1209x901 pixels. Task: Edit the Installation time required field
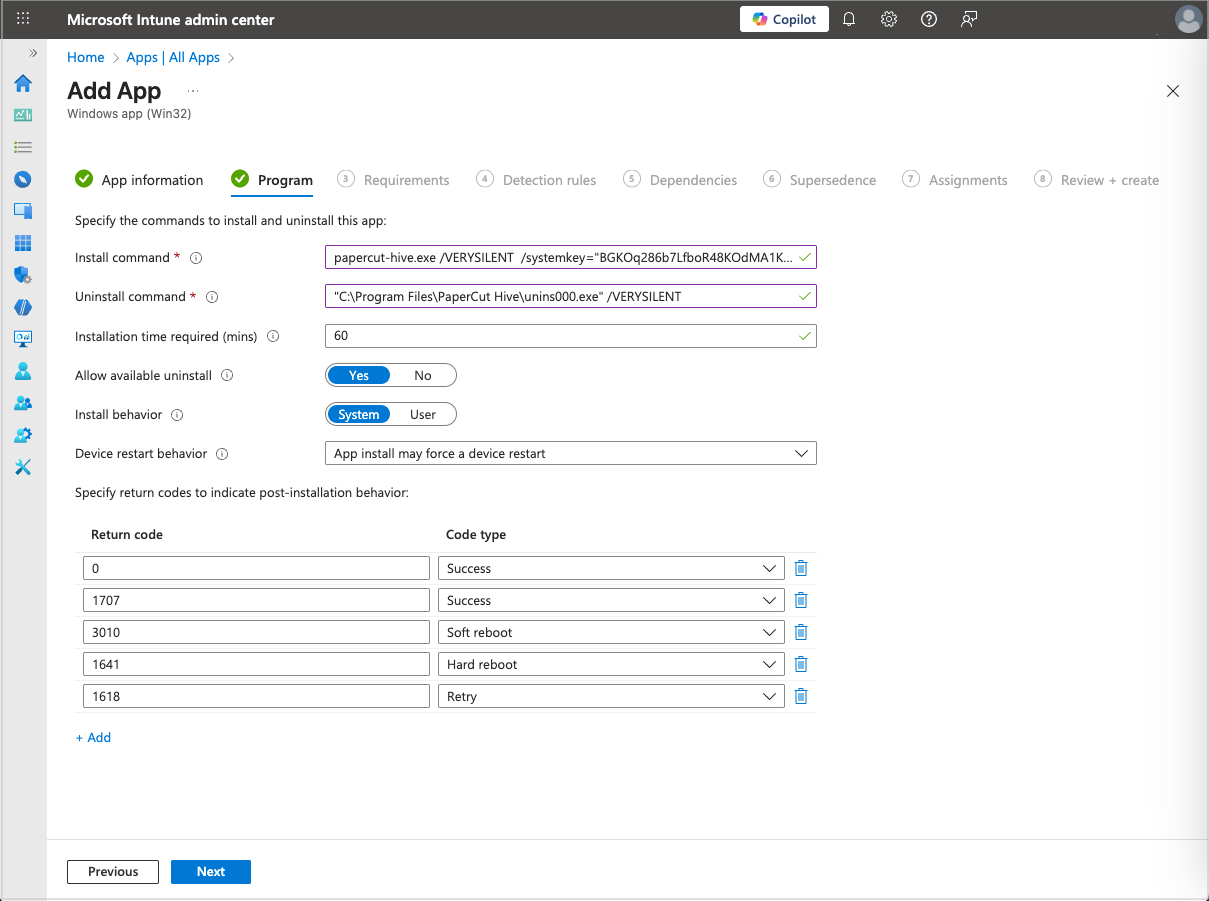point(570,336)
